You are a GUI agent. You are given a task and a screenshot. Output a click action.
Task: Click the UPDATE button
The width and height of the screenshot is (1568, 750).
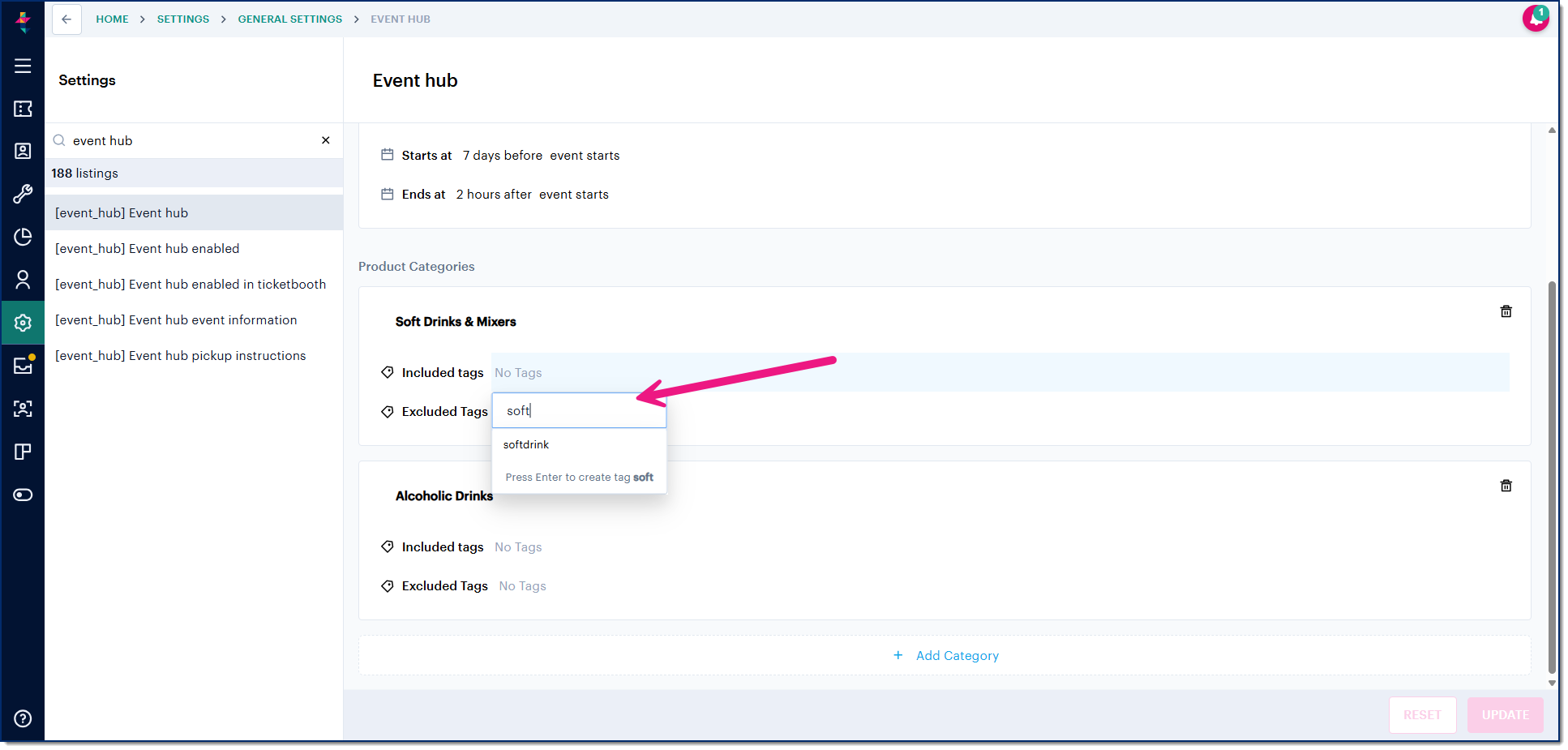click(x=1505, y=715)
